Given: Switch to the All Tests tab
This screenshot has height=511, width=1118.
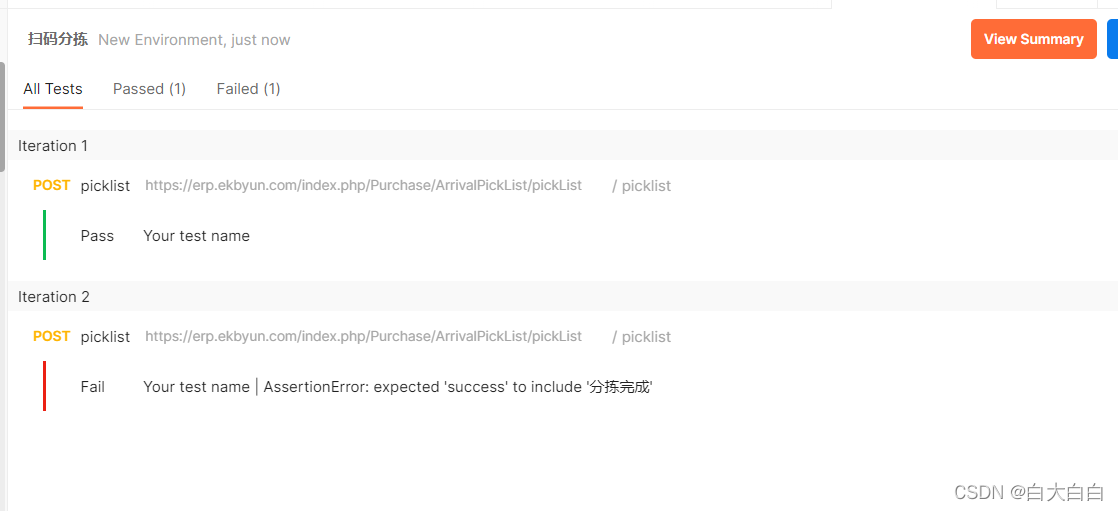Looking at the screenshot, I should point(53,89).
